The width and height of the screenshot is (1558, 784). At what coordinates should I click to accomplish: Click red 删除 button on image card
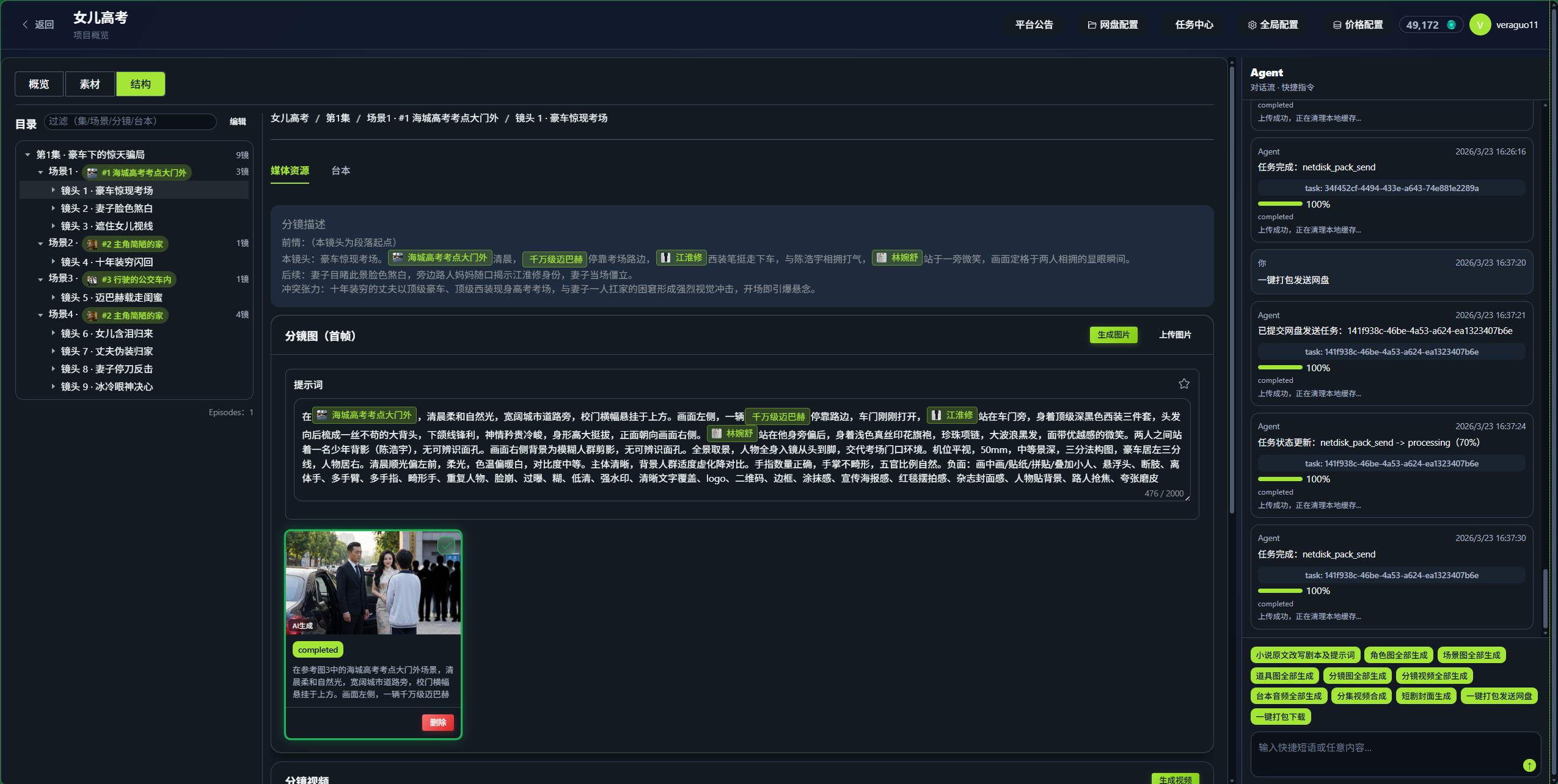point(437,722)
